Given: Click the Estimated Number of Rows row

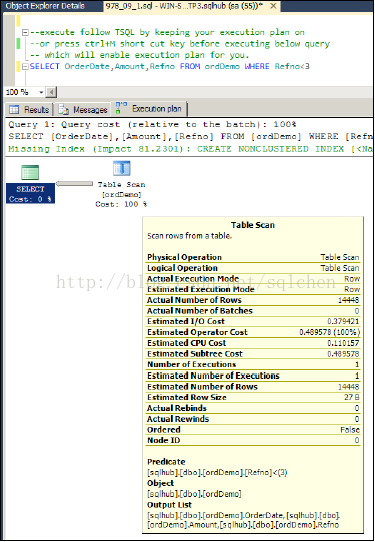Looking at the screenshot, I should click(253, 386).
